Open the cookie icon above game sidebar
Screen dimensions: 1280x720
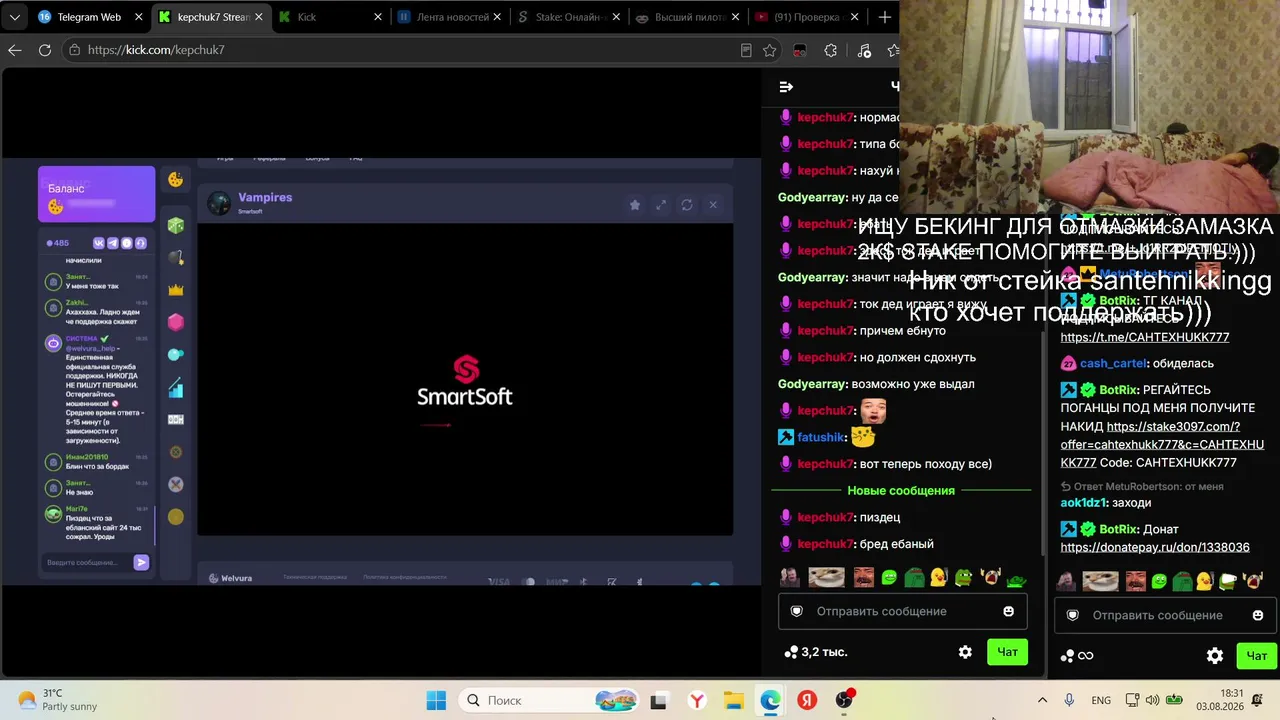point(176,179)
